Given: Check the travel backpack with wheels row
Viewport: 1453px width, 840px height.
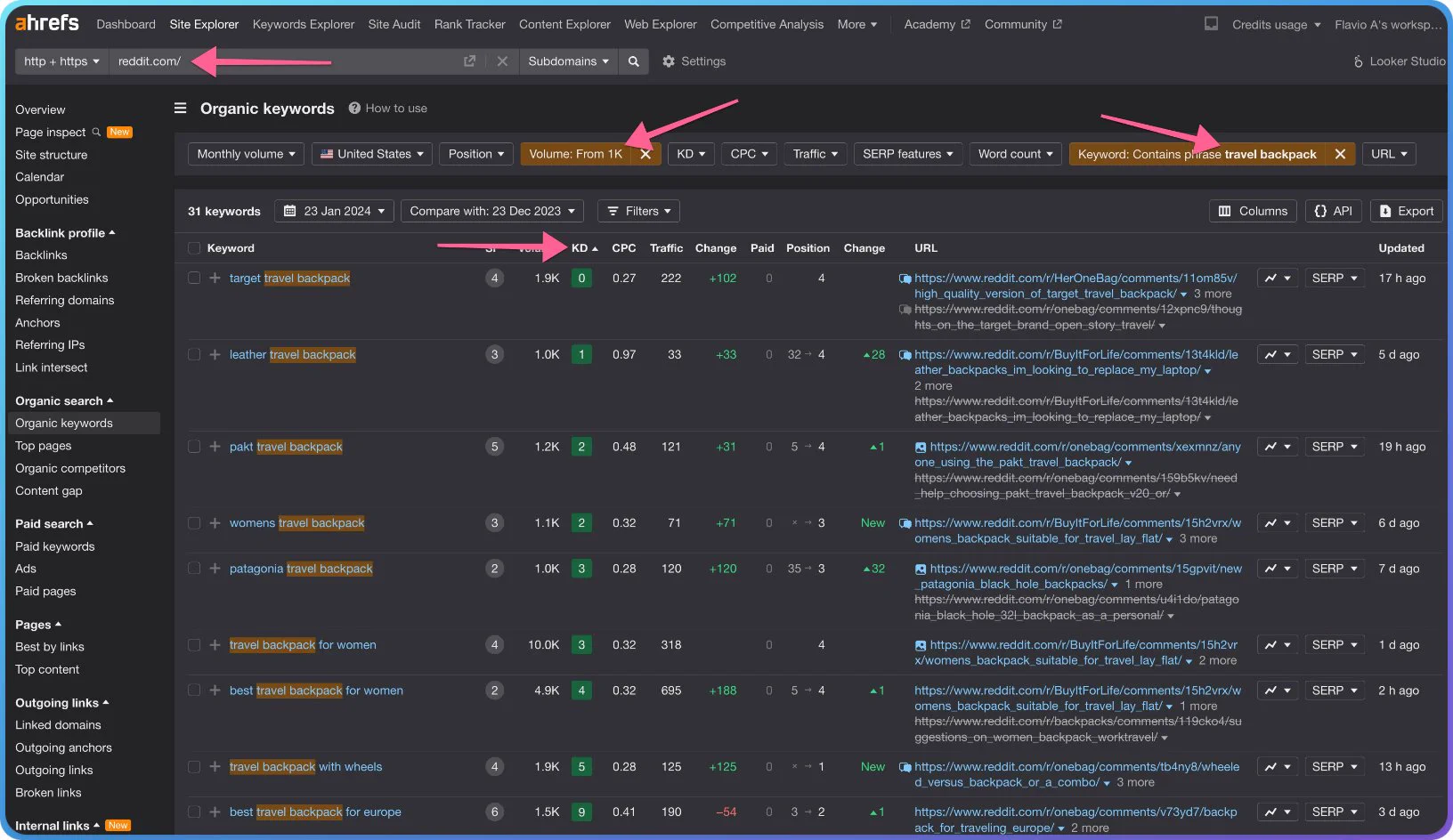Looking at the screenshot, I should [x=194, y=767].
